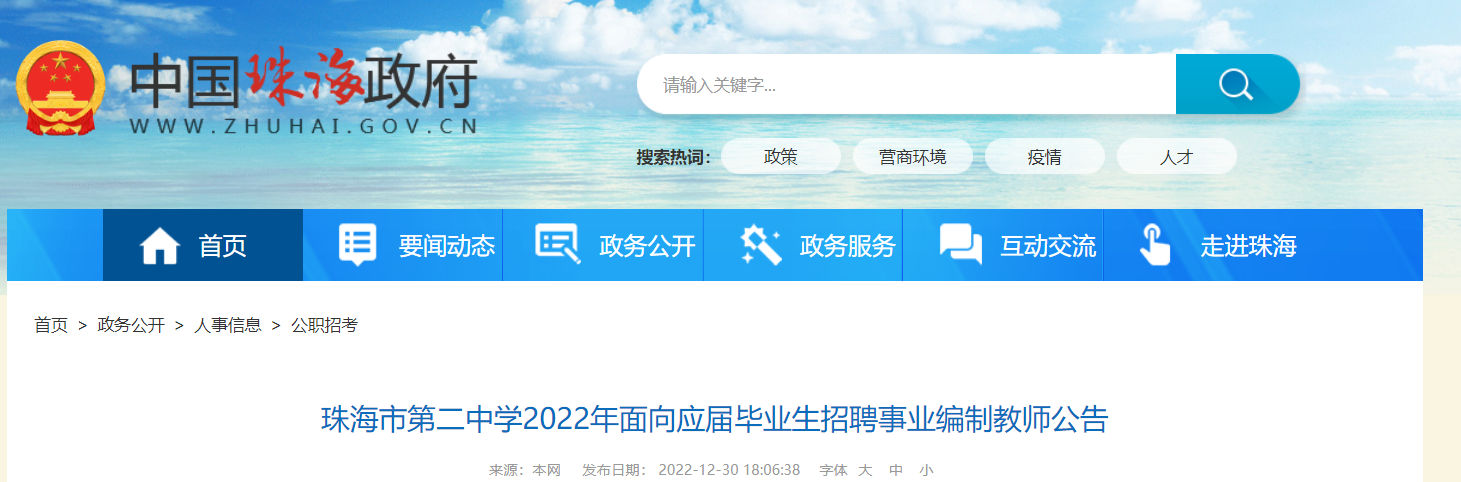Go to 公职招考 in breadcrumb
The image size is (1461, 482).
tap(324, 325)
